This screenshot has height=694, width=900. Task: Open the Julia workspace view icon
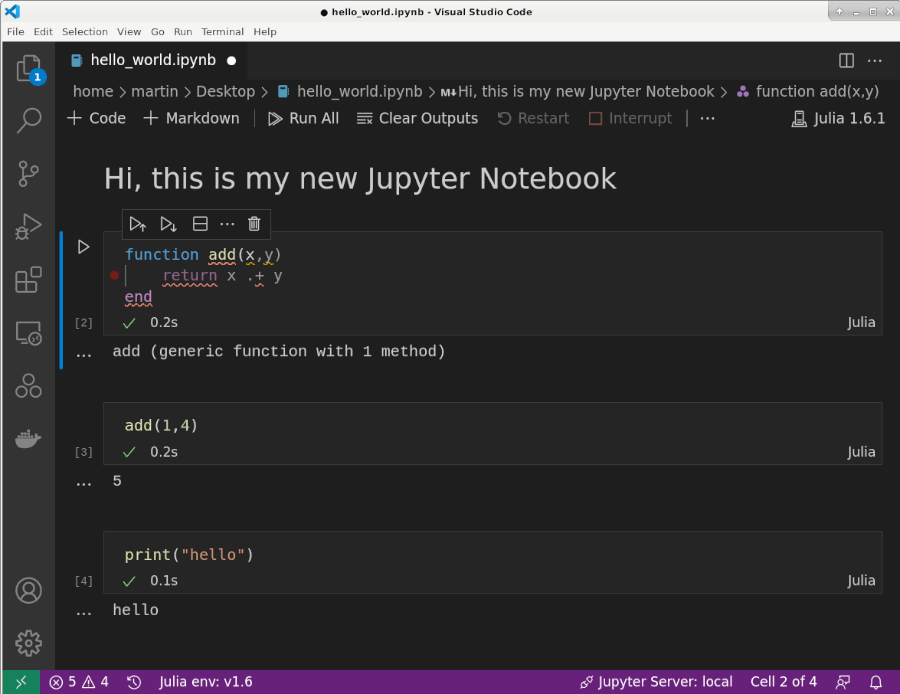pyautogui.click(x=29, y=386)
